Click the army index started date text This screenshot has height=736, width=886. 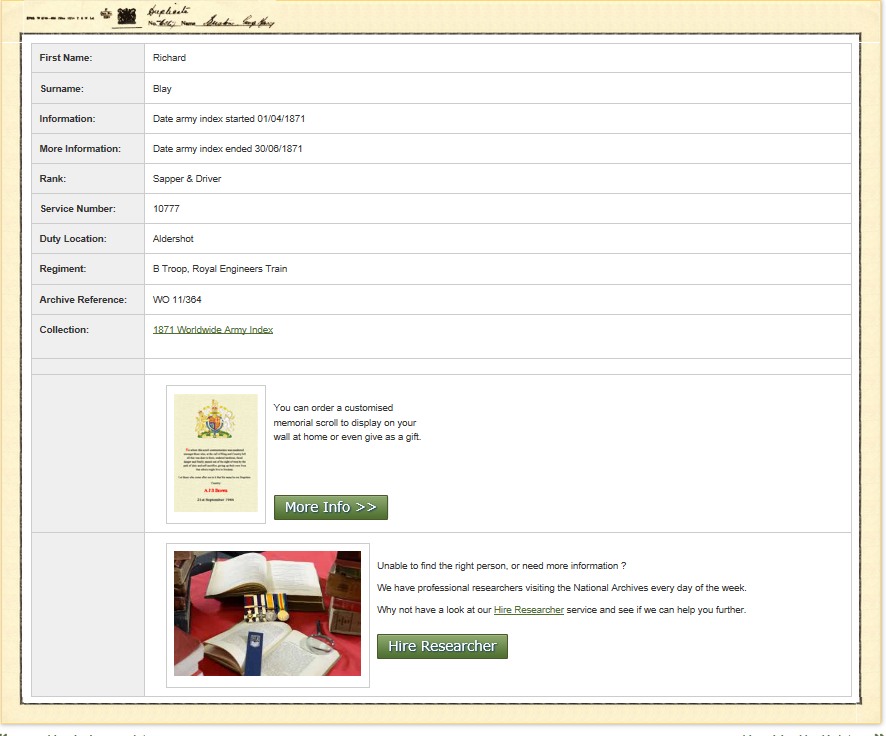point(229,119)
